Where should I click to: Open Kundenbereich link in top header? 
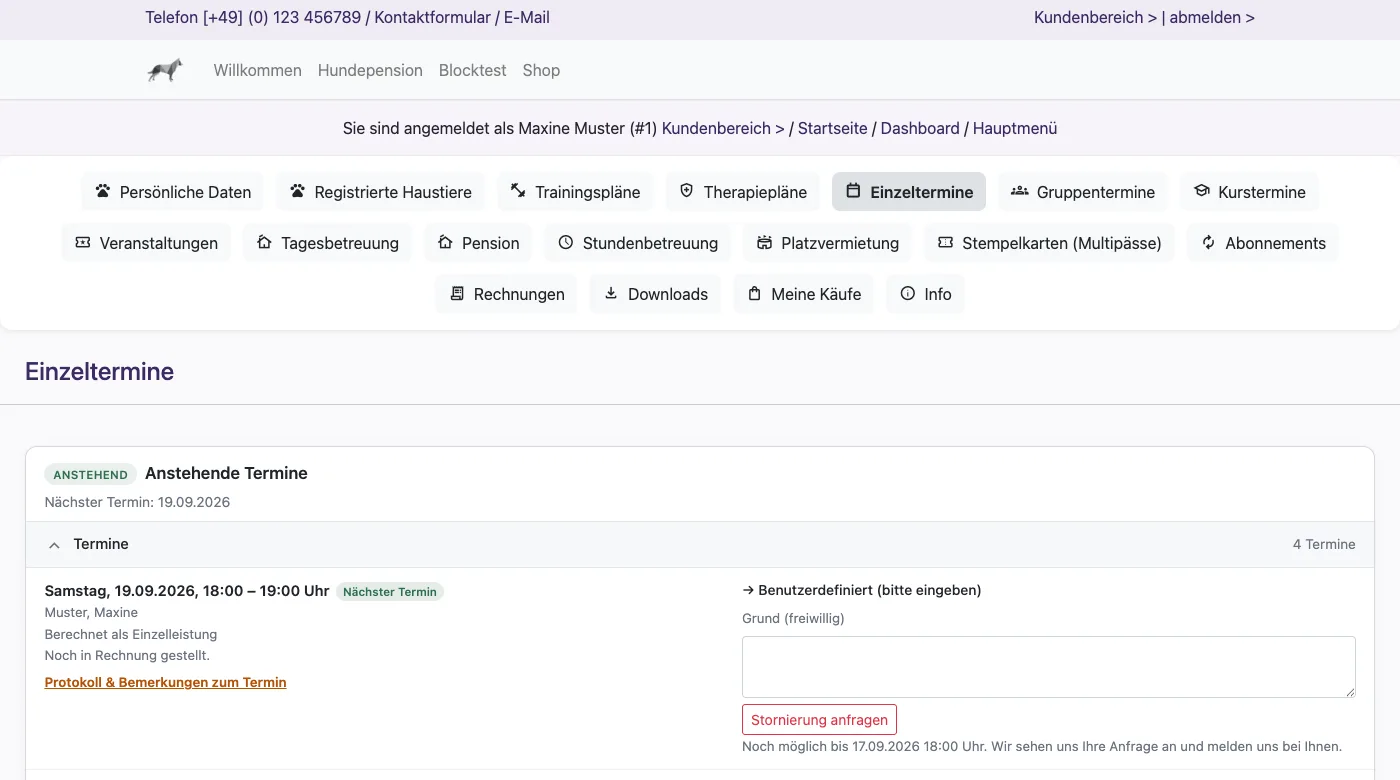pos(1095,17)
